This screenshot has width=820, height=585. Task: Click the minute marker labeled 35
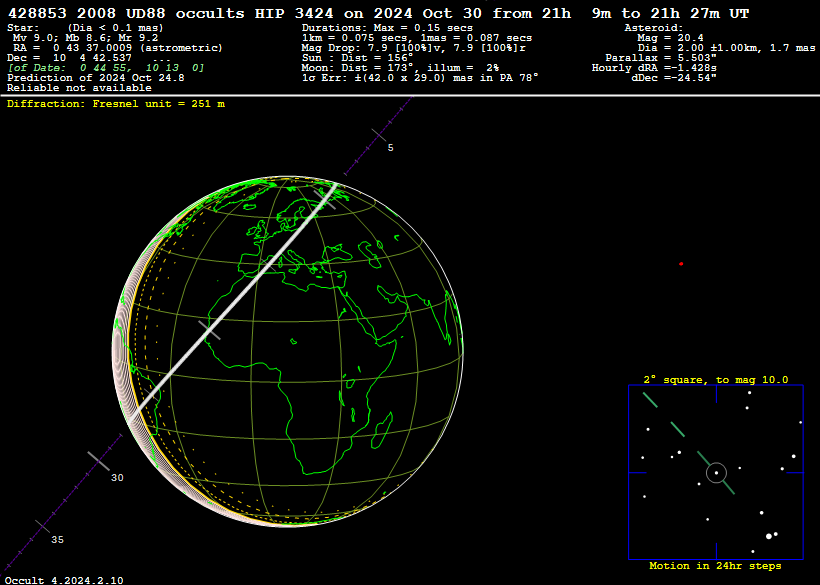[x=43, y=526]
